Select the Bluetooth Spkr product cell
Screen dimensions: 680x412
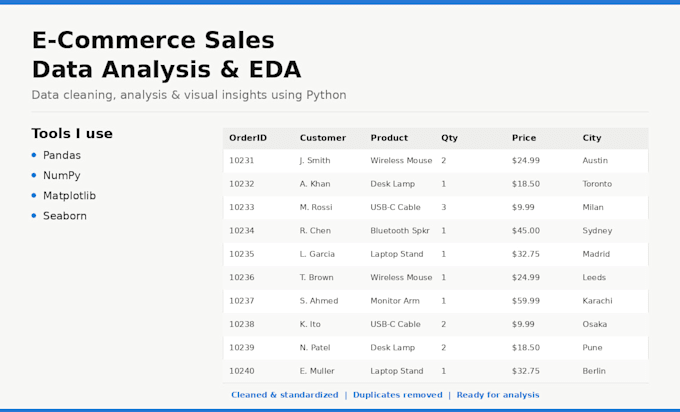[400, 231]
